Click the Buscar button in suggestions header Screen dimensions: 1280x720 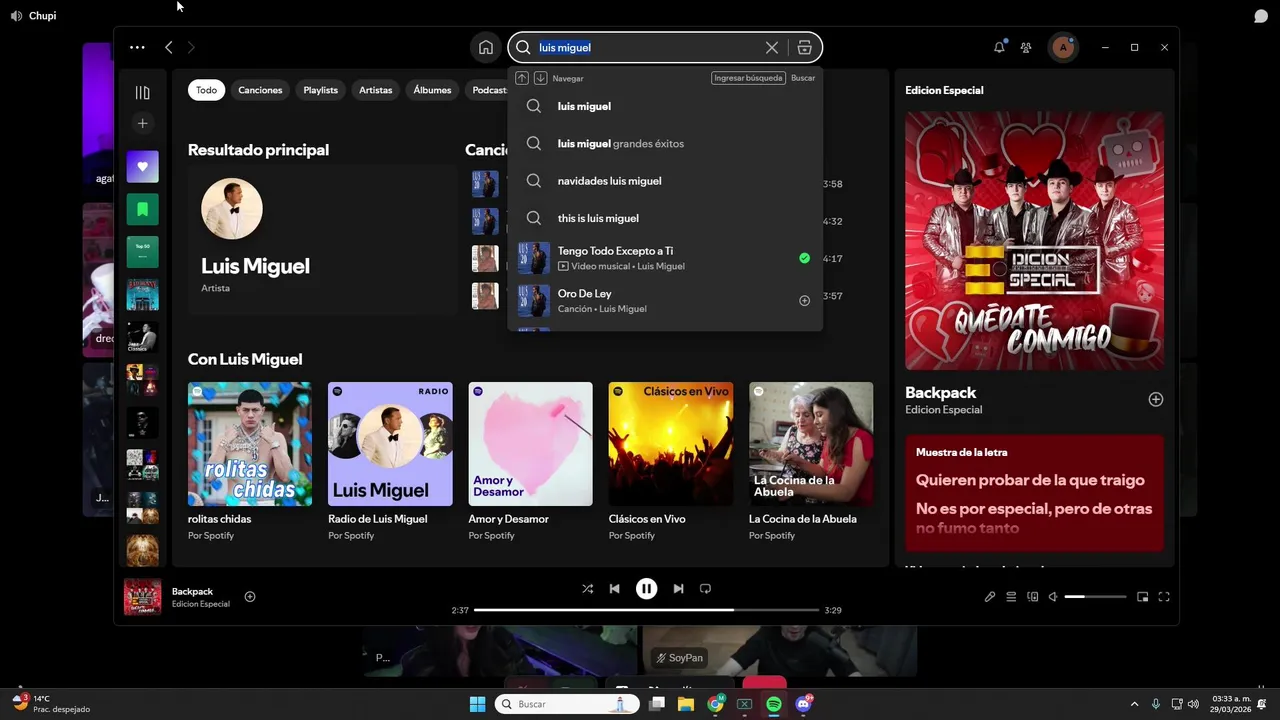[803, 78]
